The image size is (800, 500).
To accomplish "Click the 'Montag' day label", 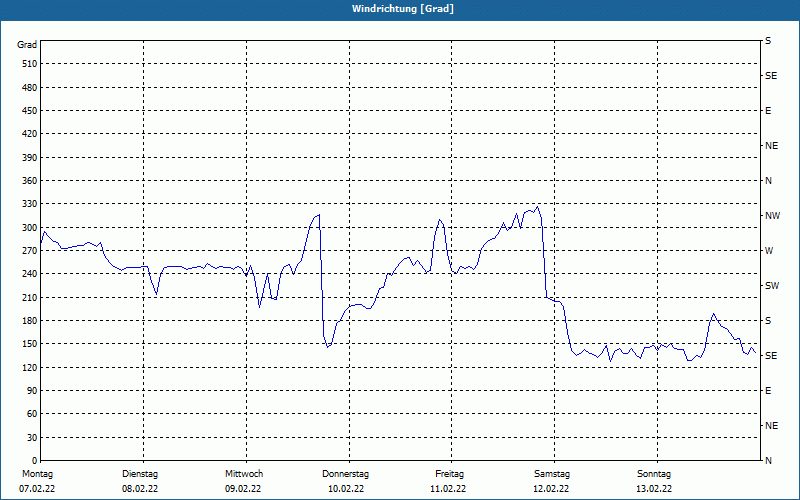I will [37, 474].
